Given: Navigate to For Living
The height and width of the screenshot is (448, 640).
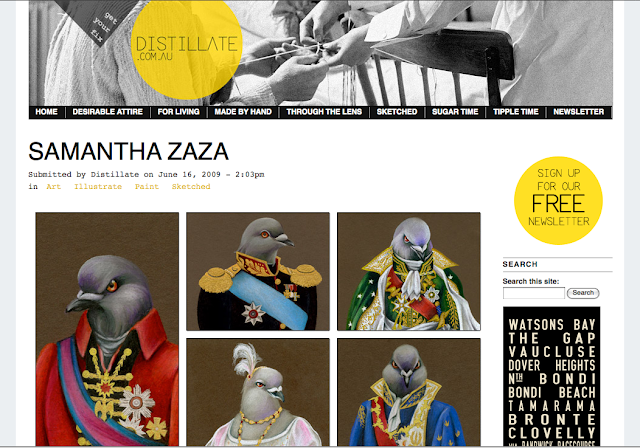Looking at the screenshot, I should [178, 112].
